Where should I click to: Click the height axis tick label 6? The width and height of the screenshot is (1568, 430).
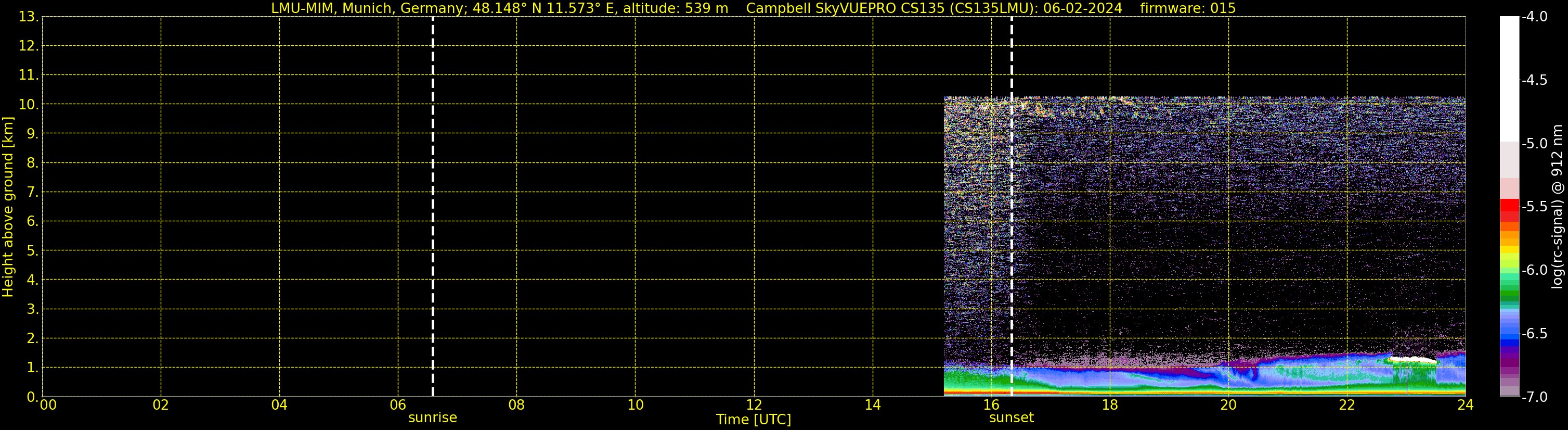[x=32, y=222]
